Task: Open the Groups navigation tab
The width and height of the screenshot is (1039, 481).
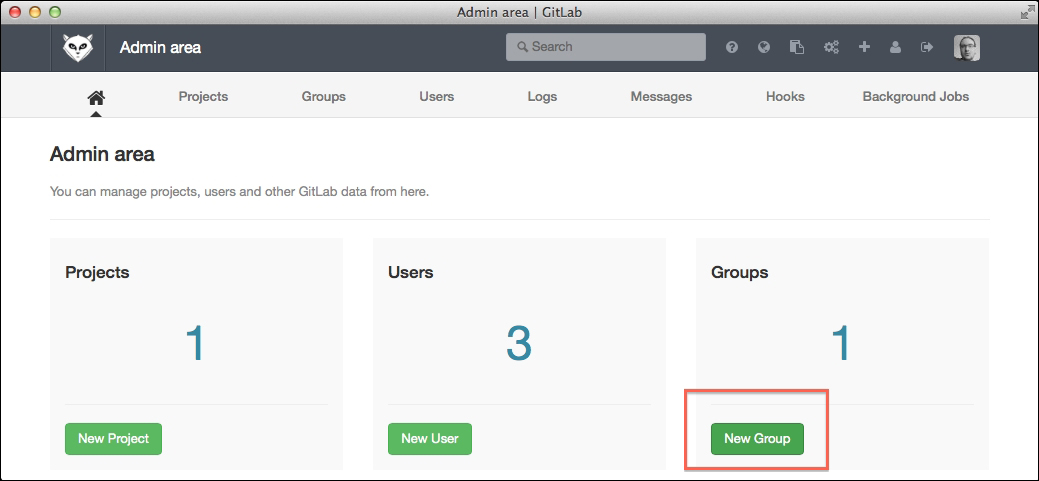Action: pyautogui.click(x=323, y=97)
